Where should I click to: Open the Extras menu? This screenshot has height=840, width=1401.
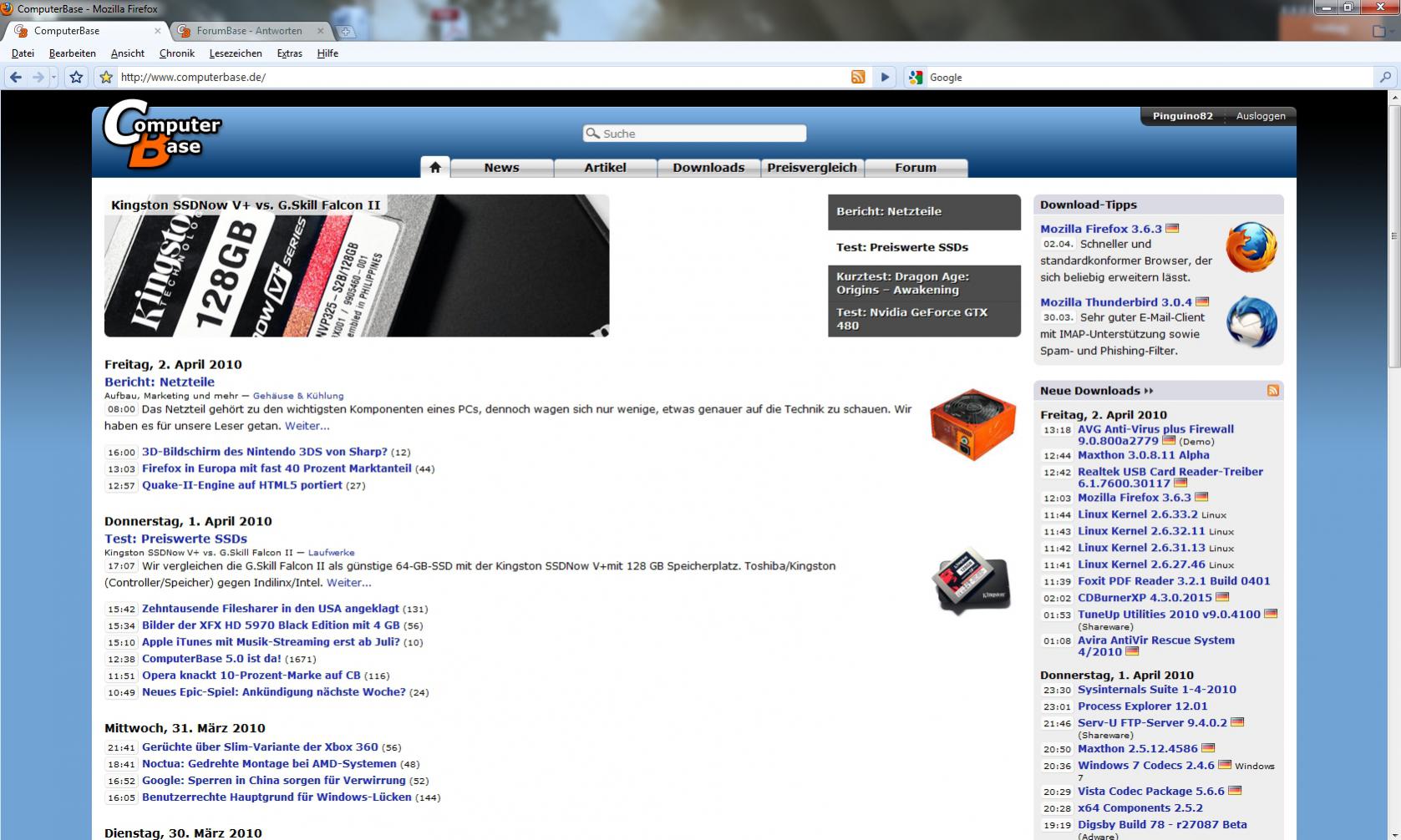point(290,53)
